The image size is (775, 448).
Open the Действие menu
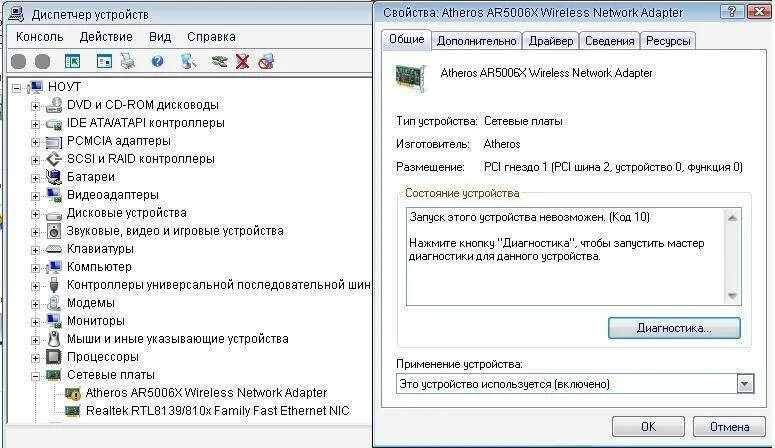106,37
